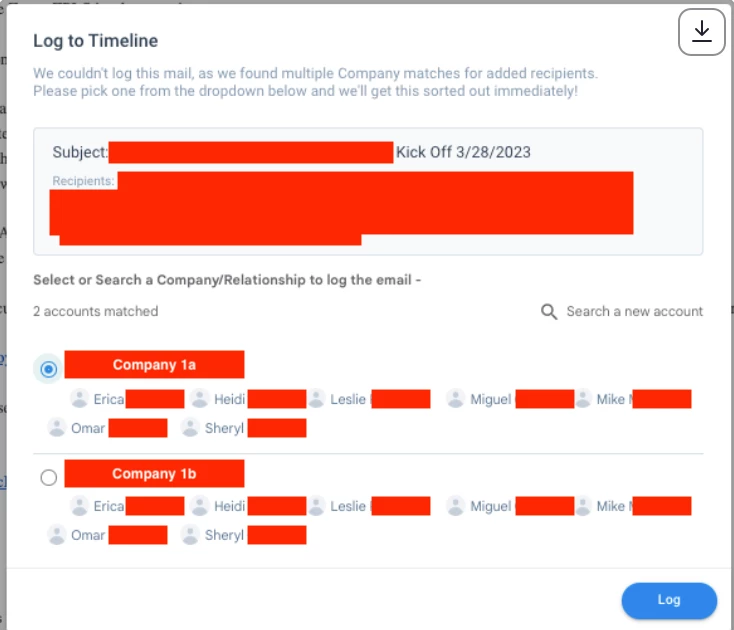Image resolution: width=734 pixels, height=630 pixels.
Task: Click Omar's avatar under Company 1a
Action: 57,428
